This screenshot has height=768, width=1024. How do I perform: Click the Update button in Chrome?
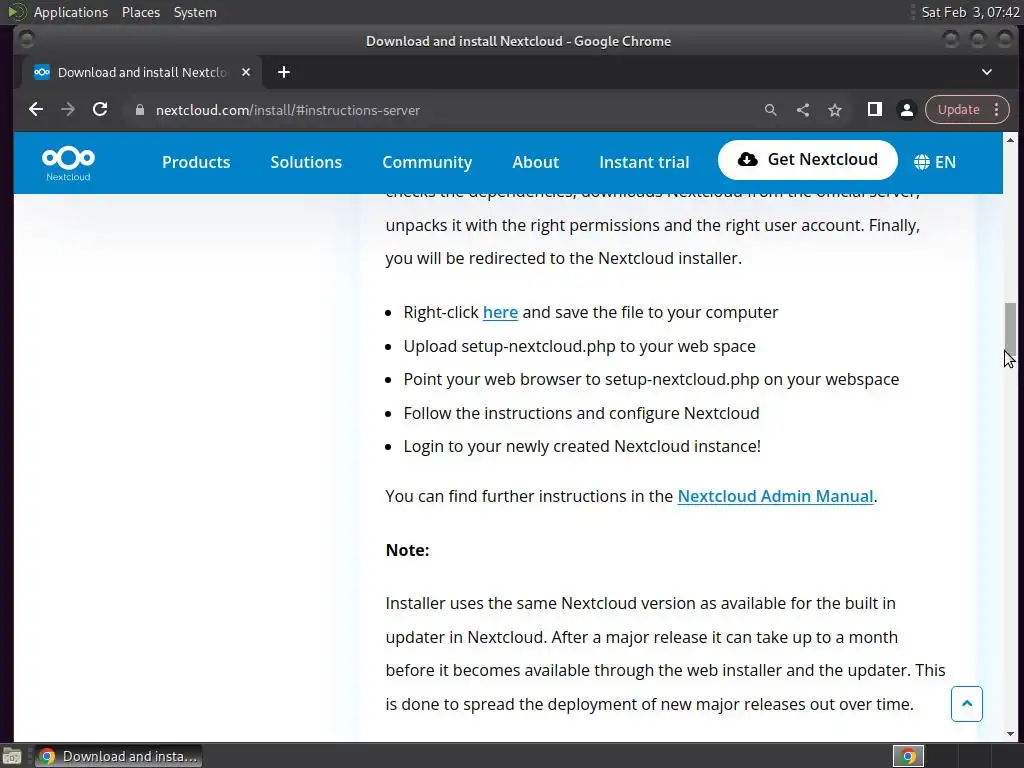tap(958, 110)
